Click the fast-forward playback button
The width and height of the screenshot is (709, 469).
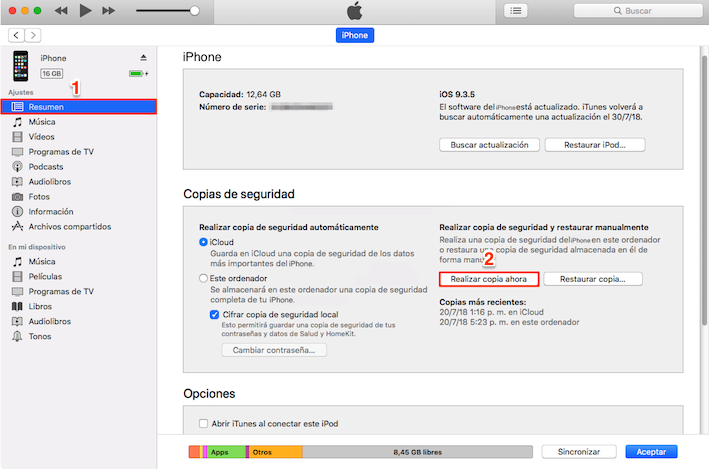click(x=109, y=10)
